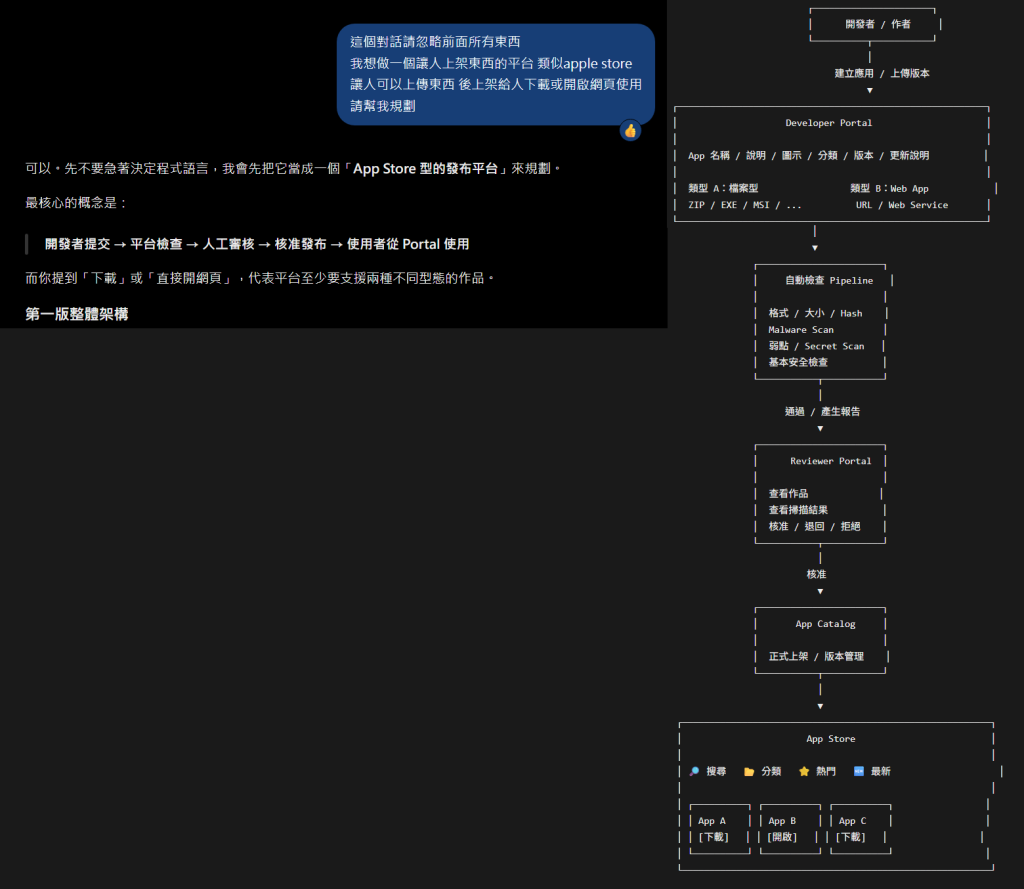Click the 類型 B：Web App label

coord(889,188)
